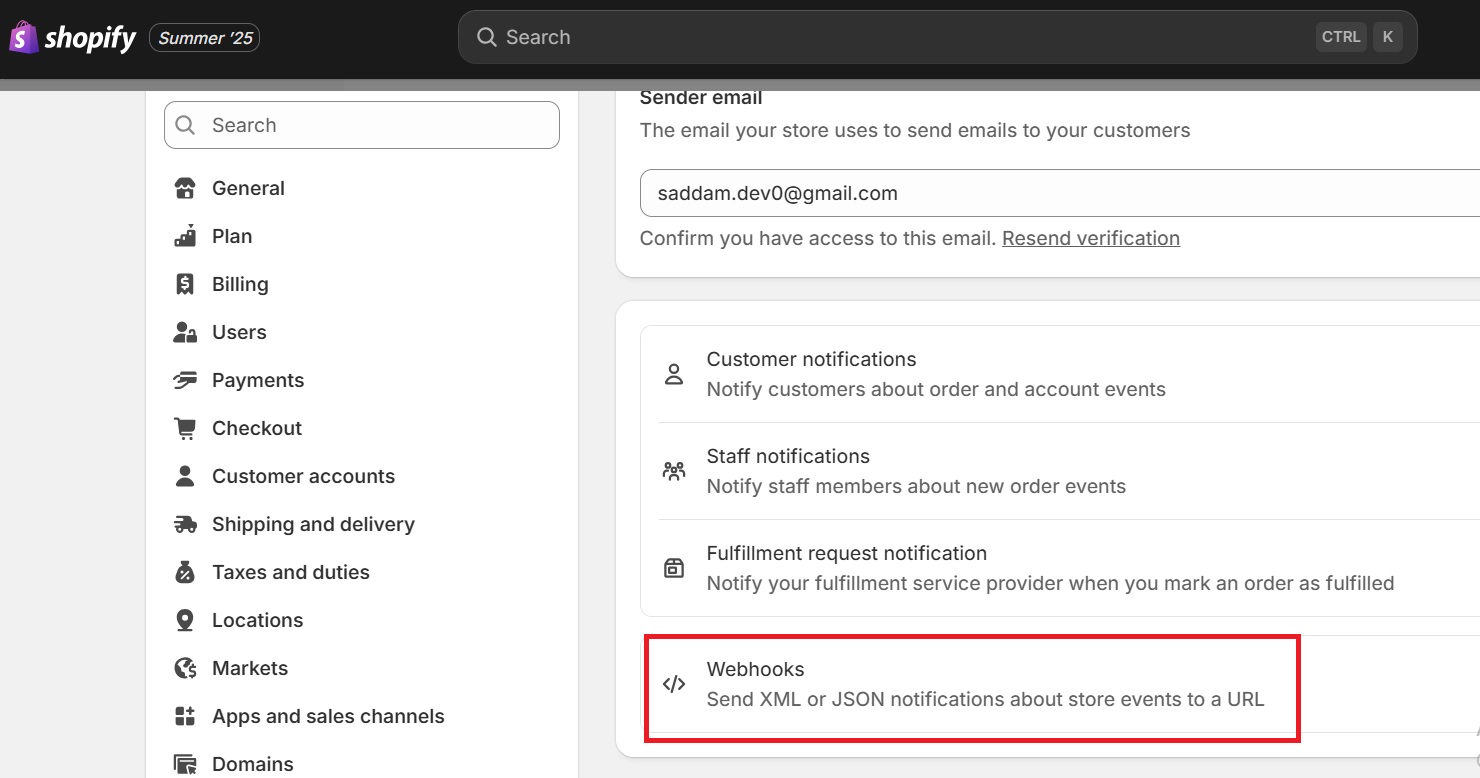Open Users settings in sidebar
Screen dimensions: 1480x778
[x=239, y=332]
